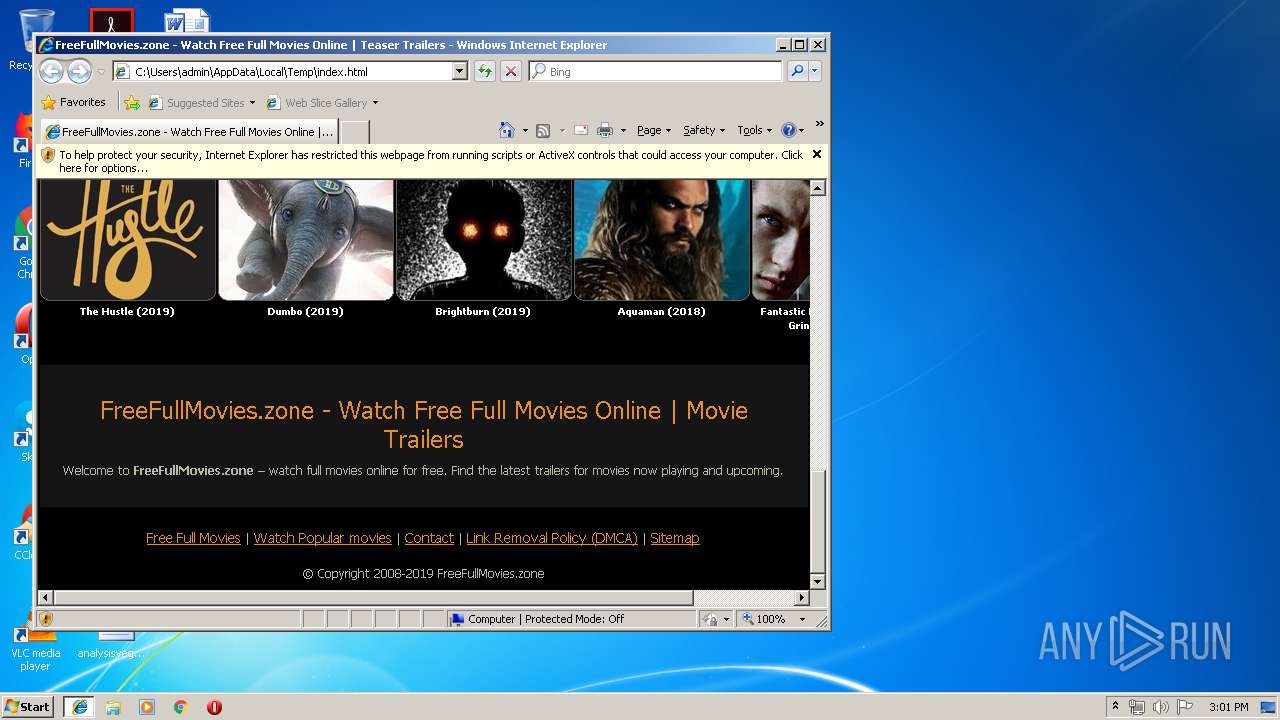Viewport: 1280px width, 720px height.
Task: Open recent pages dropdown arrow
Action: pyautogui.click(x=101, y=72)
